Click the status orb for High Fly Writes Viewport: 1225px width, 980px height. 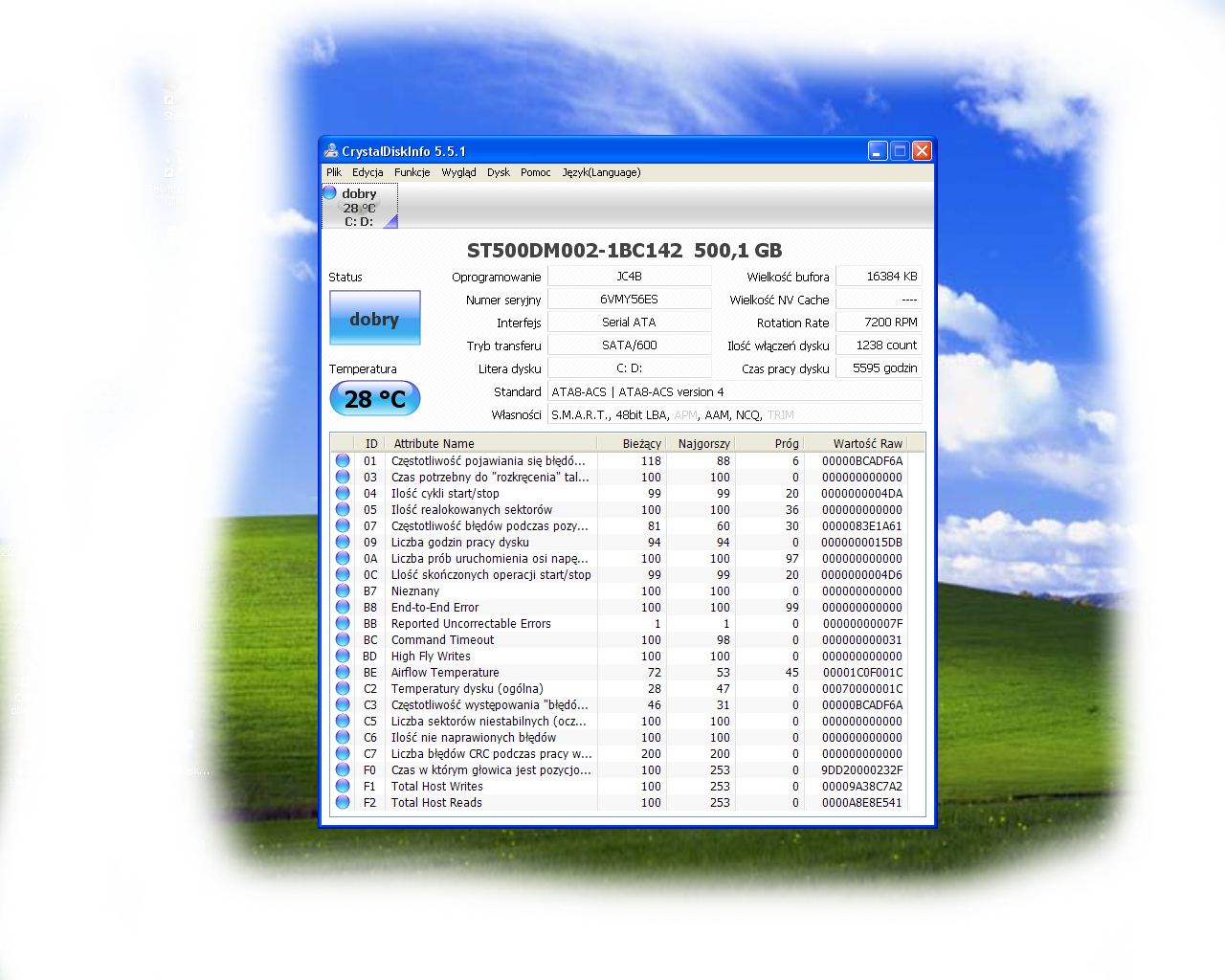coord(343,656)
